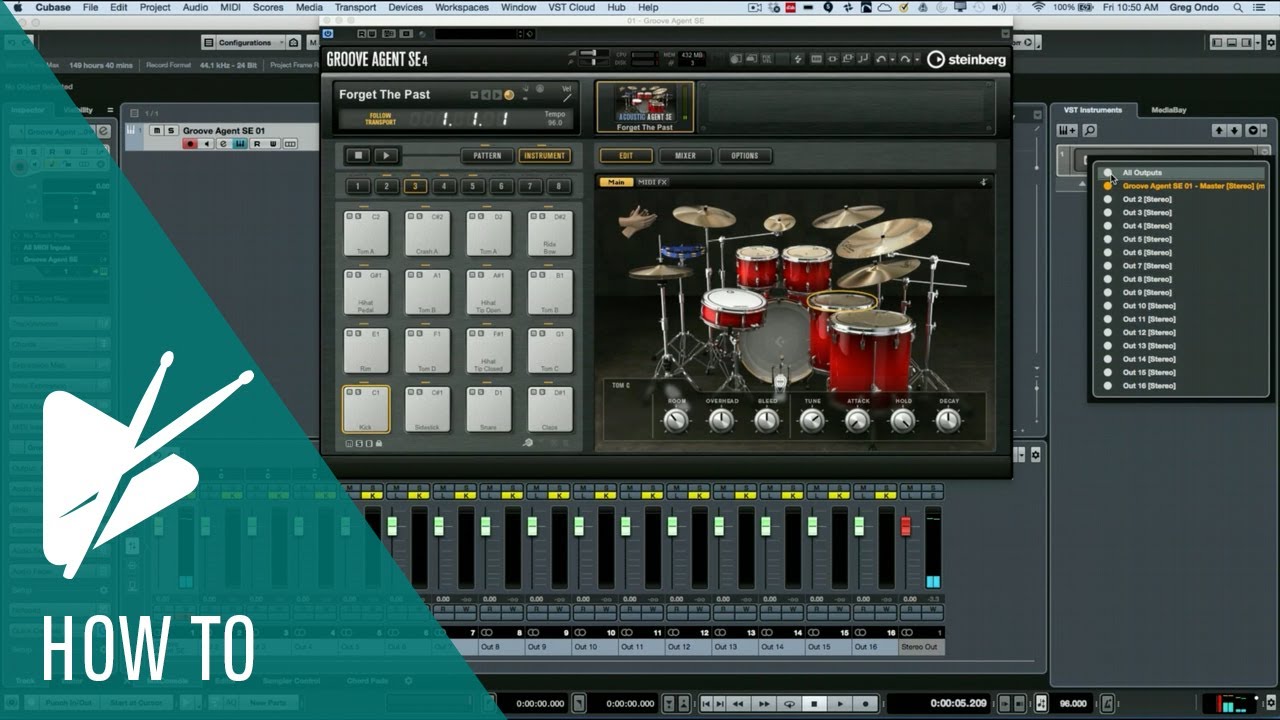The image size is (1280, 720).
Task: Solo the Groove Agent SE 01 track
Action: pos(171,131)
